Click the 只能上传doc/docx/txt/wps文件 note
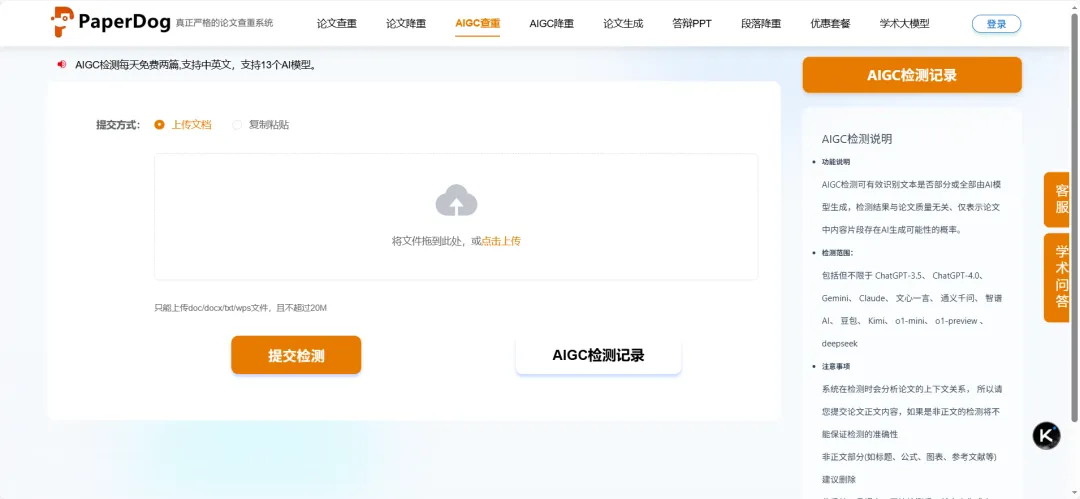This screenshot has width=1080, height=499. [x=240, y=308]
